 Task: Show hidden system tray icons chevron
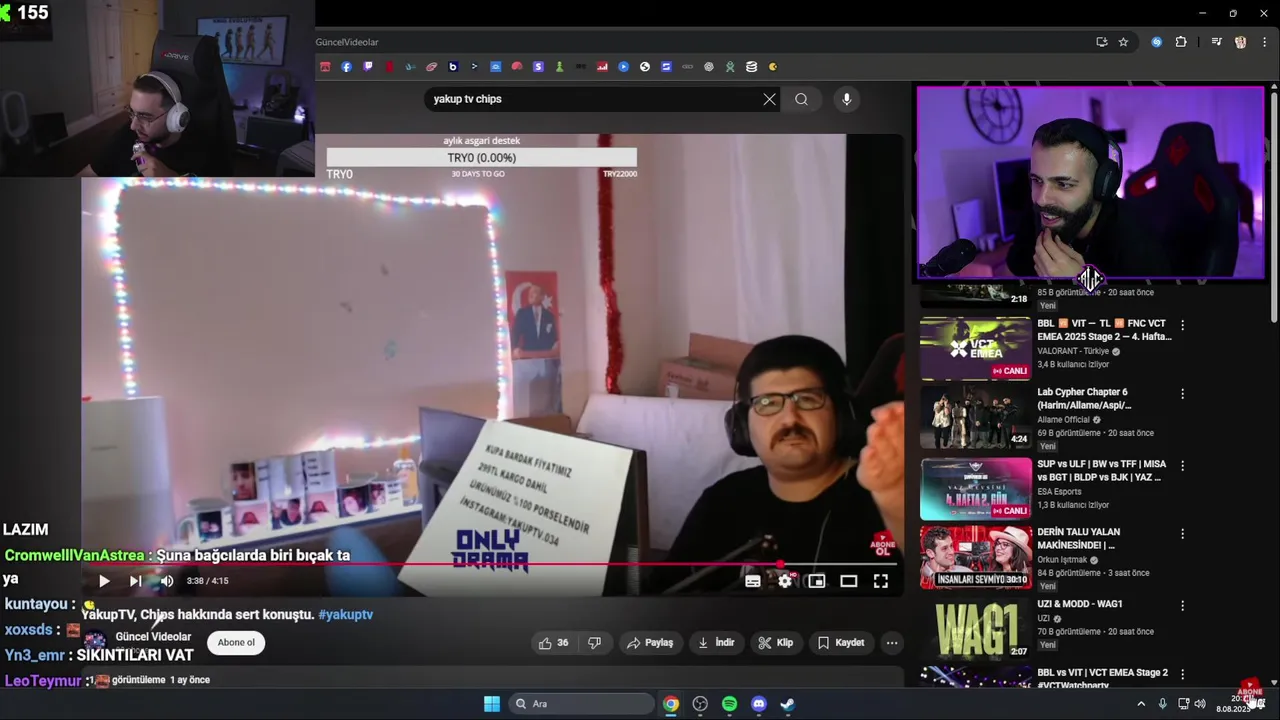click(1141, 704)
